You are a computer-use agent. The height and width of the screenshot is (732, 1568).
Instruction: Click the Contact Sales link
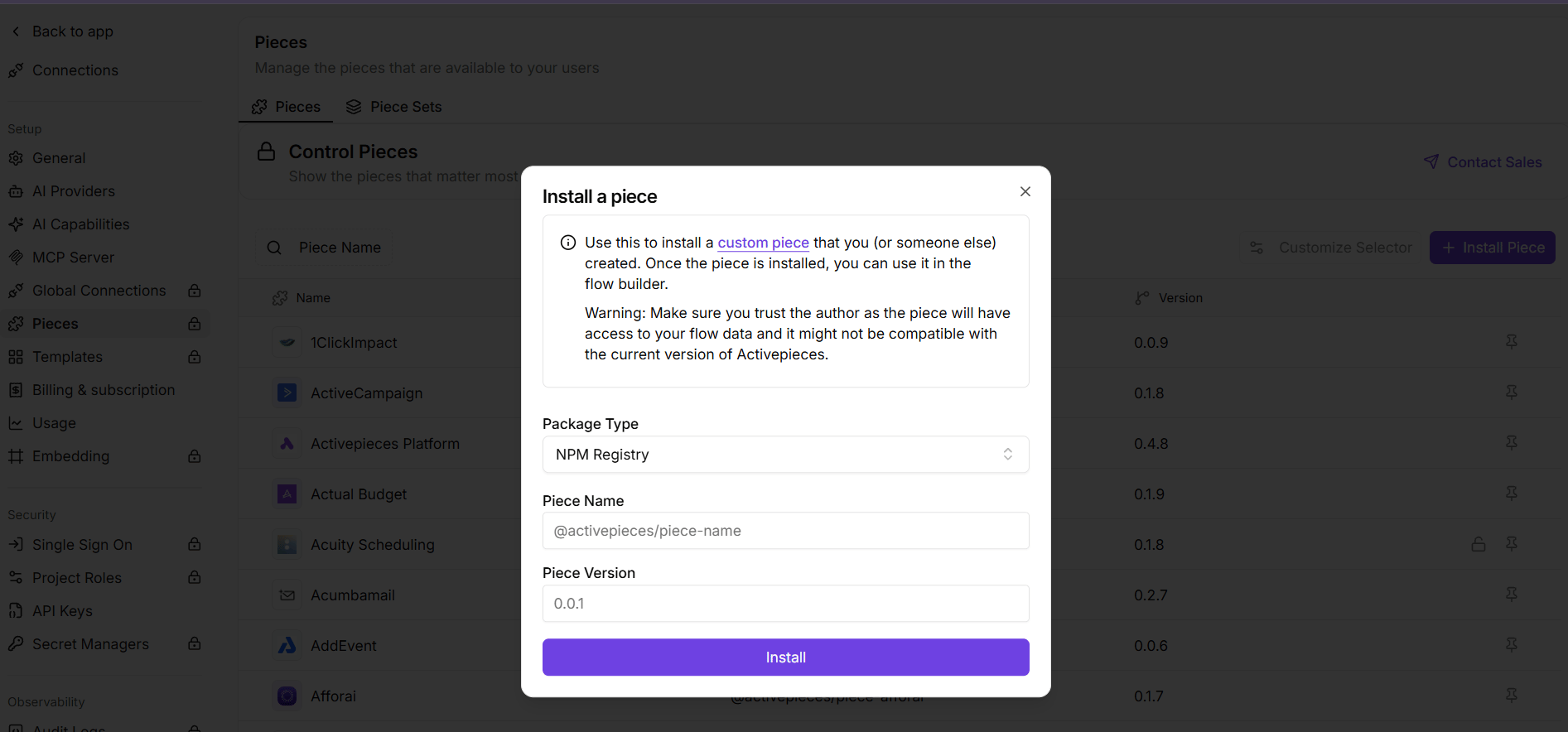(x=1483, y=162)
